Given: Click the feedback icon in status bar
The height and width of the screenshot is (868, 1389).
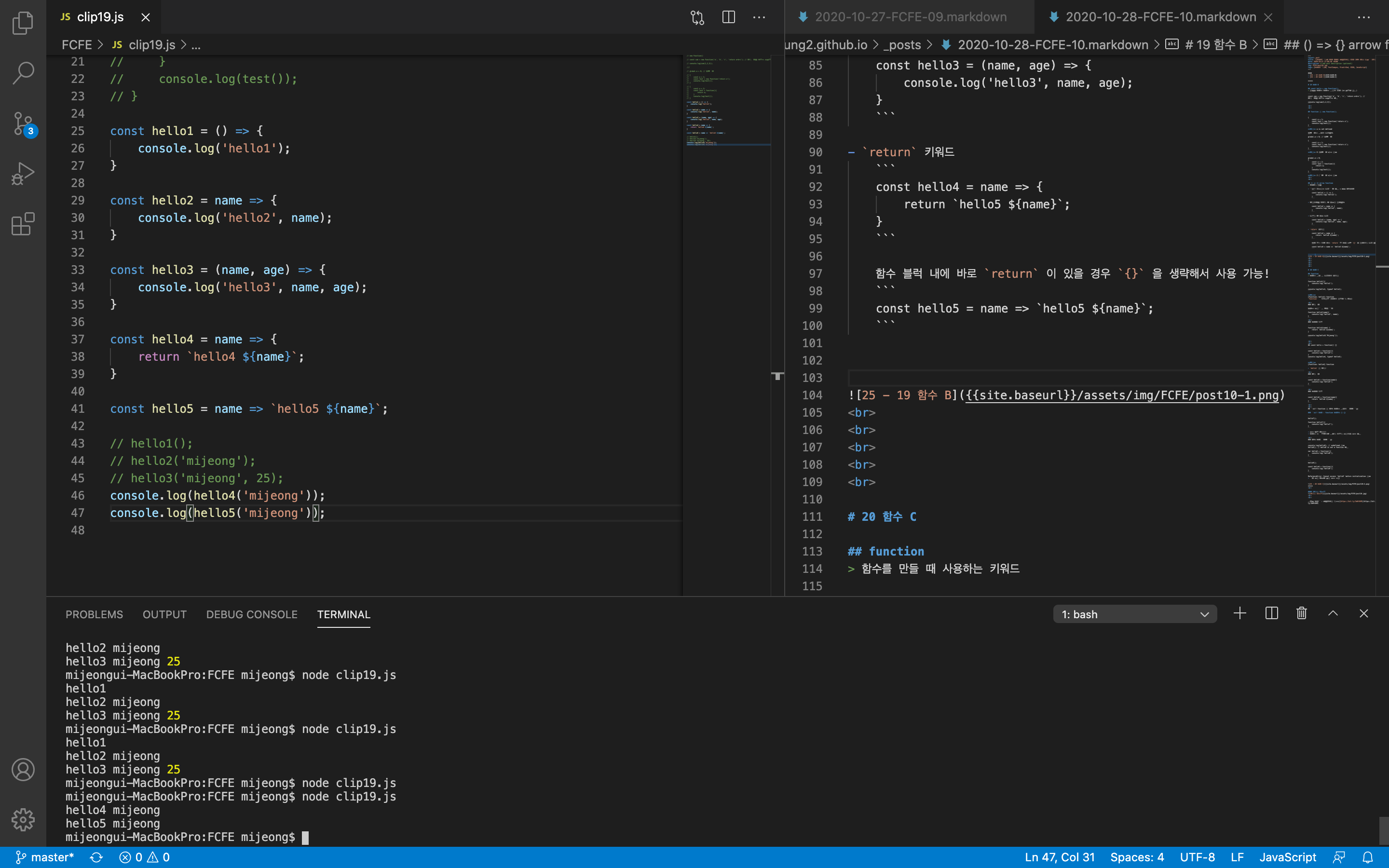Looking at the screenshot, I should point(1339,857).
